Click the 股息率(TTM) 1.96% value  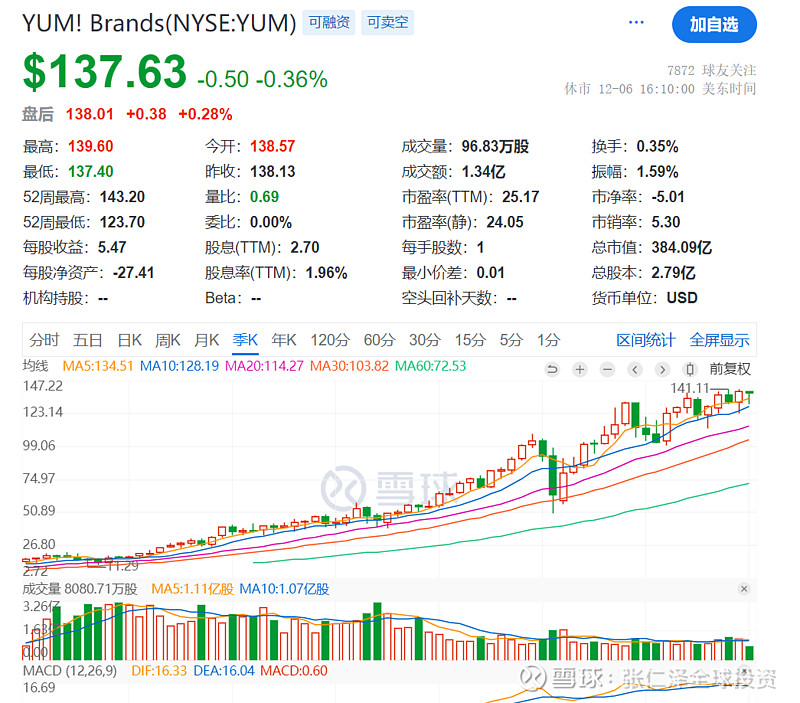click(x=327, y=272)
